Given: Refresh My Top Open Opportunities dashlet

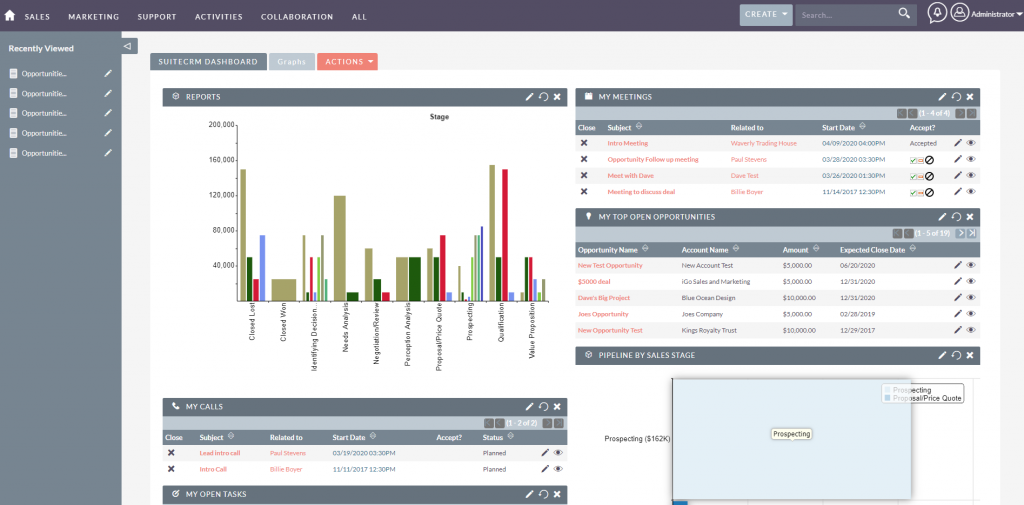Looking at the screenshot, I should coord(956,217).
